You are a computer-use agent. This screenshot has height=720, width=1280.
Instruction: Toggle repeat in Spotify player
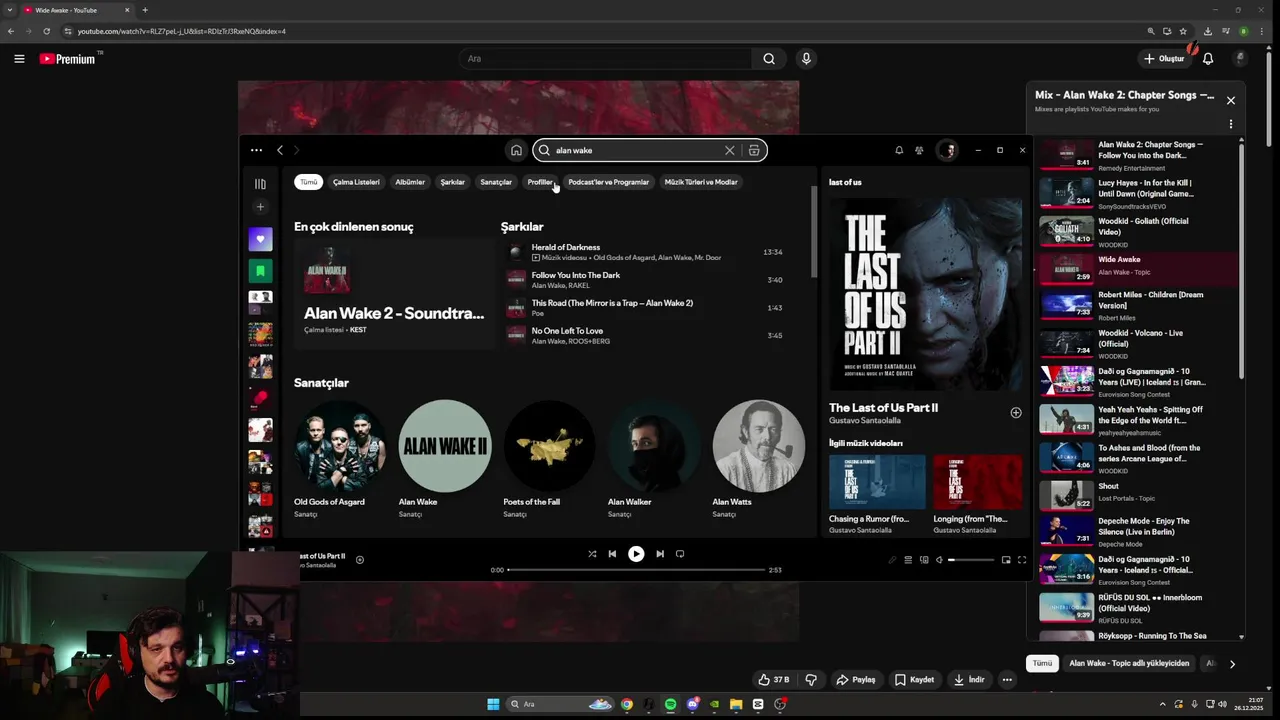[x=680, y=554]
